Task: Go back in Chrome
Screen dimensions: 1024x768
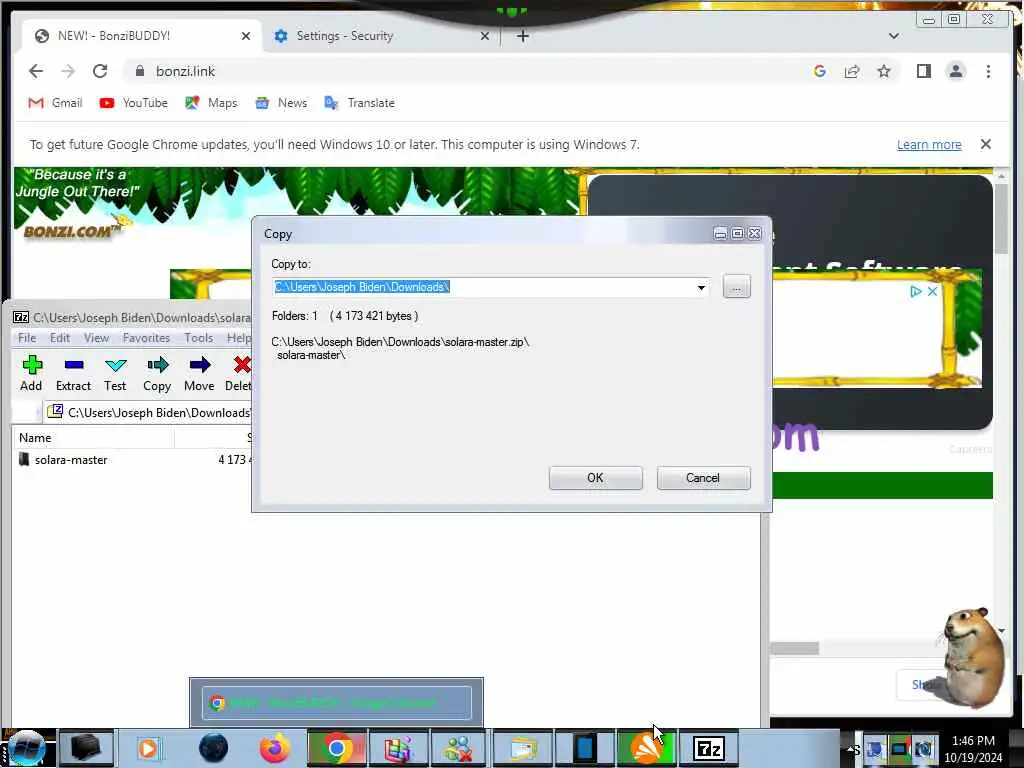Action: tap(36, 71)
